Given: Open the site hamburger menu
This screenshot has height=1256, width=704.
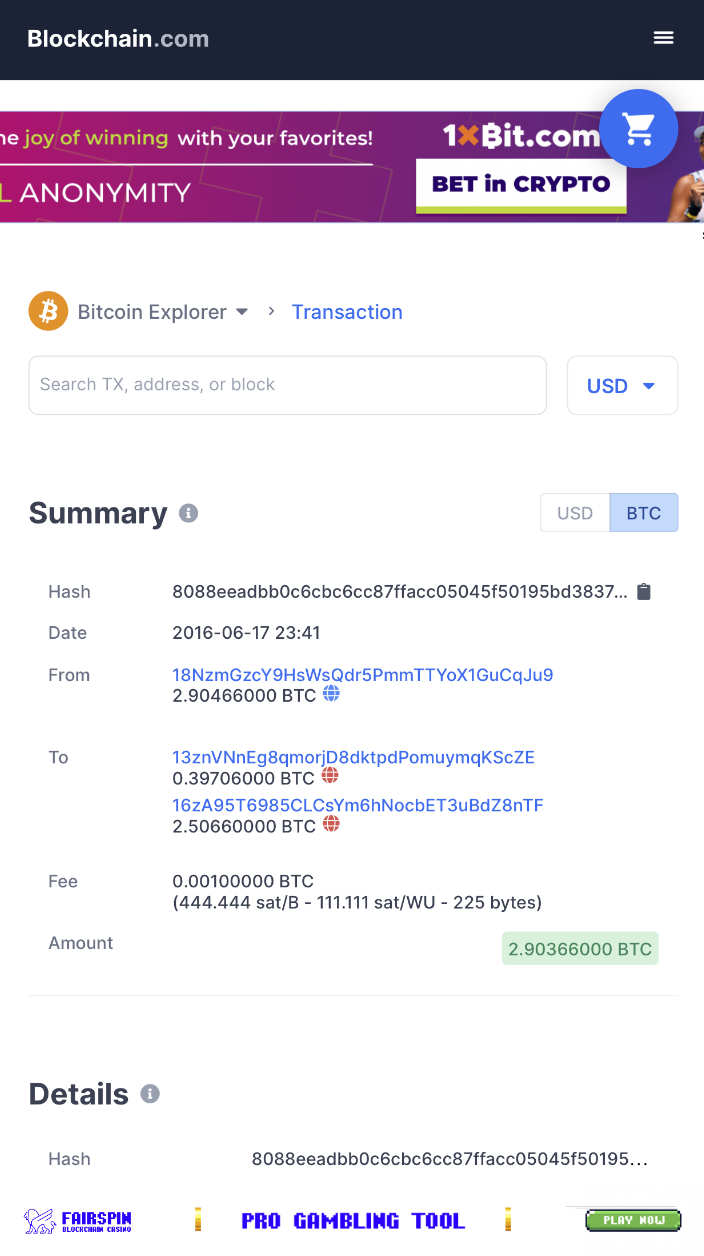Looking at the screenshot, I should click(x=663, y=37).
